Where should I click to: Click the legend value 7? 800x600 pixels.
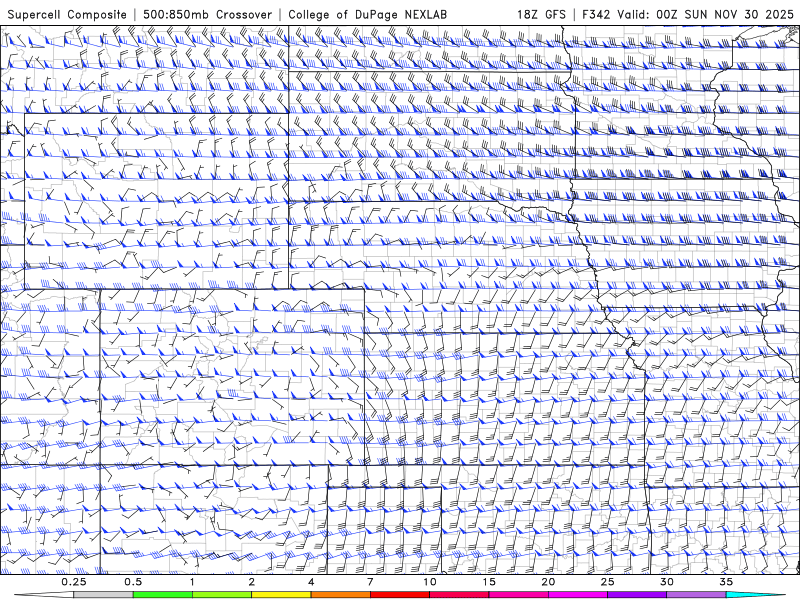[370, 582]
